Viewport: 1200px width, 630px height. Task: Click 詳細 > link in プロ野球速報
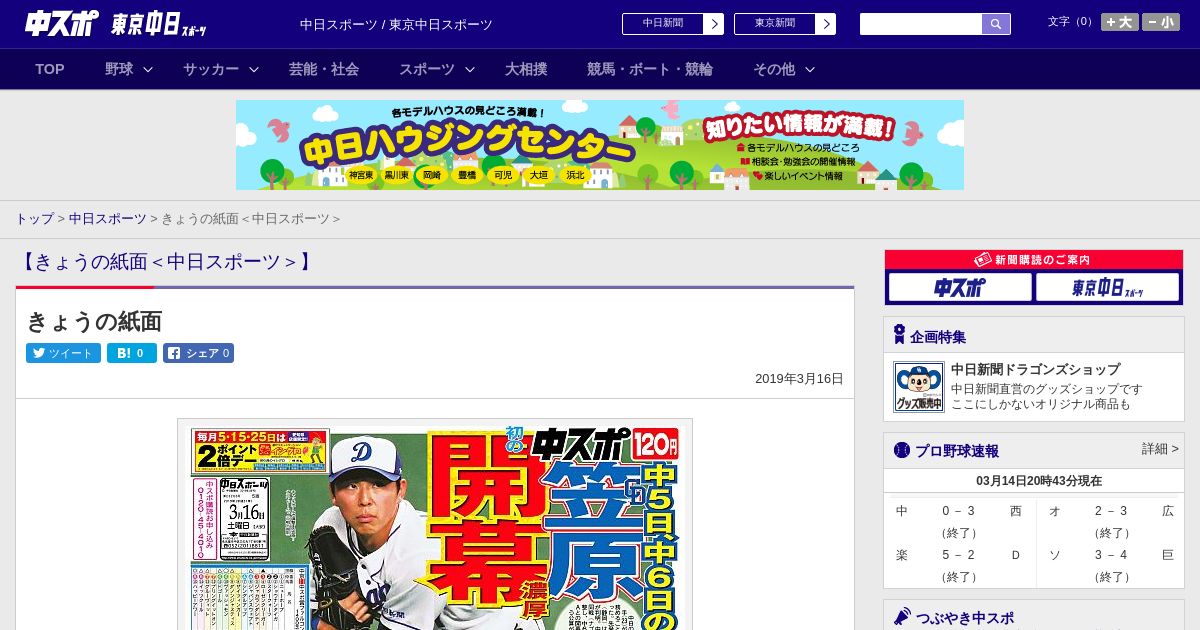point(1160,449)
